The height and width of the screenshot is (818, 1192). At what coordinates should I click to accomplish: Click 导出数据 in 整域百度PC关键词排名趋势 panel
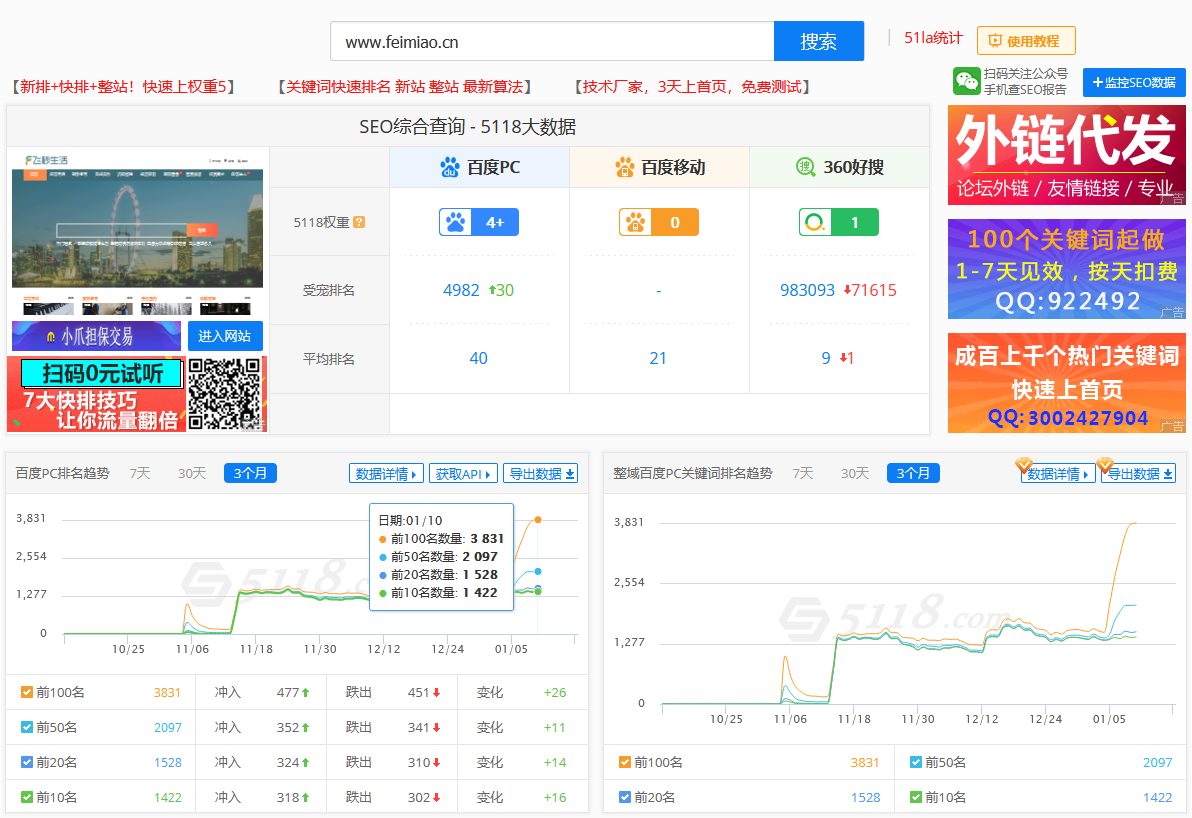click(1140, 474)
